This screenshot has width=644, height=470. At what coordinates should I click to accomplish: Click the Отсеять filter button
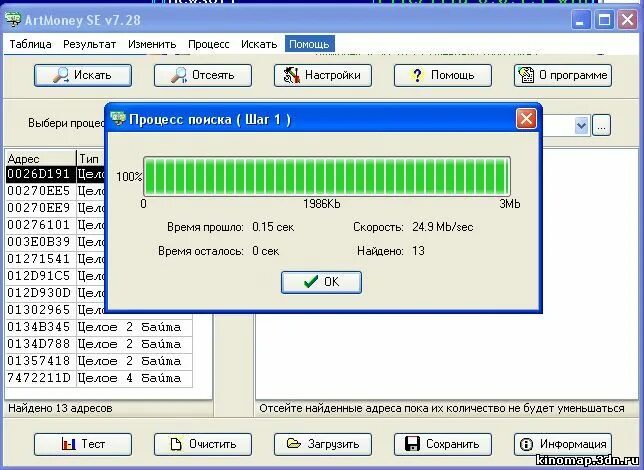[x=203, y=75]
